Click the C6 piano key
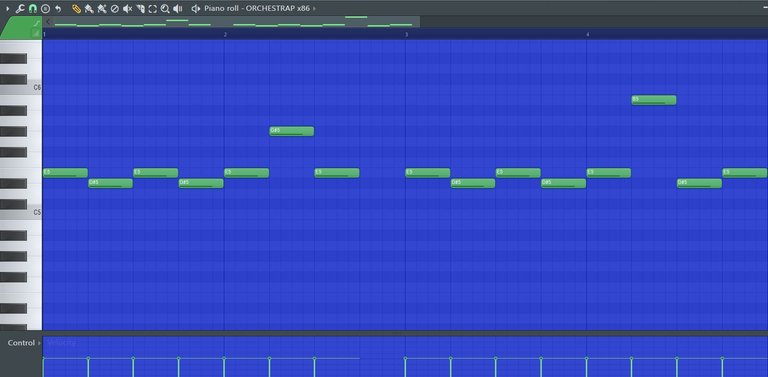768x377 pixels. 21,88
